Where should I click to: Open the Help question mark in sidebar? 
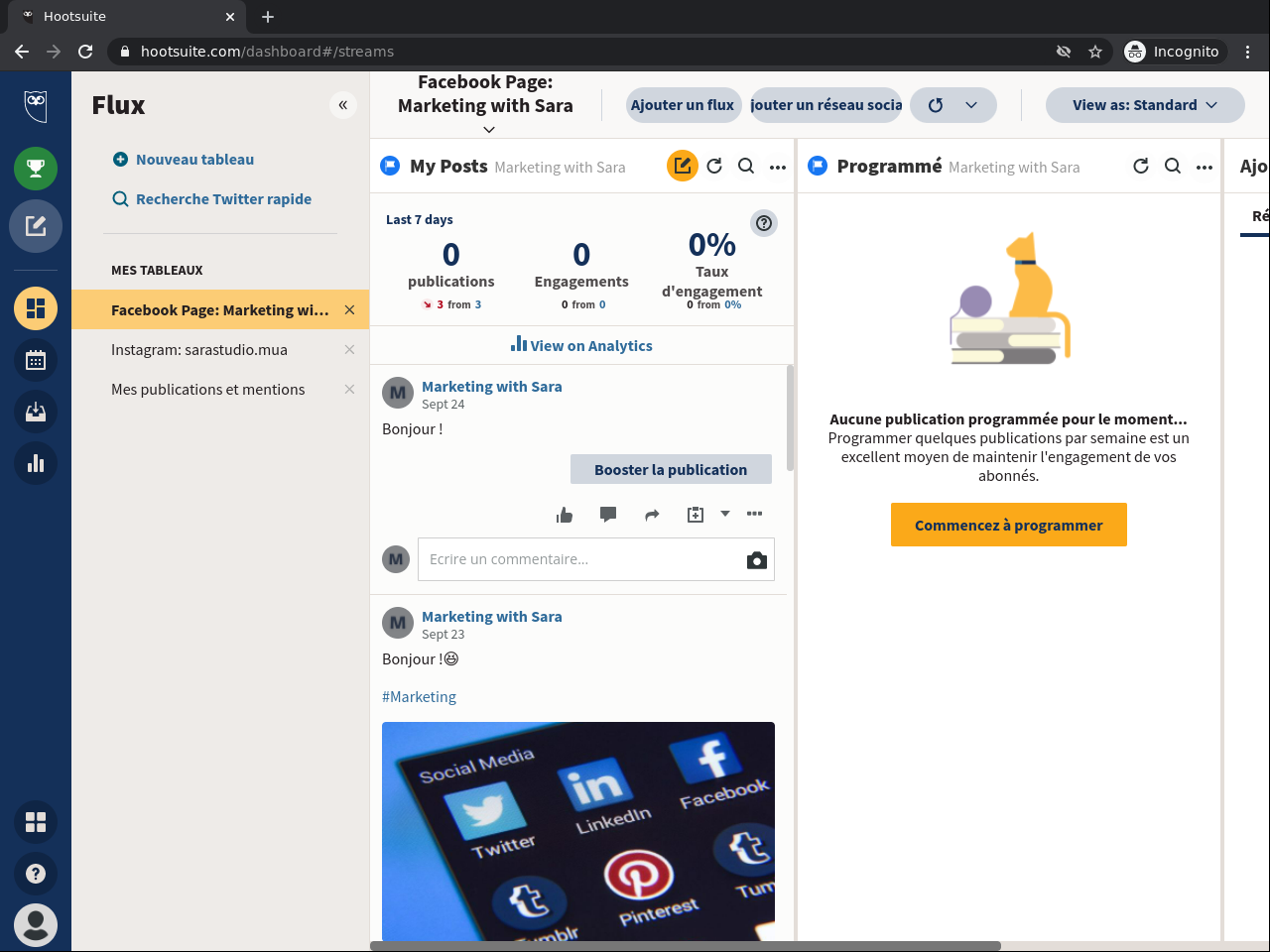(x=36, y=874)
